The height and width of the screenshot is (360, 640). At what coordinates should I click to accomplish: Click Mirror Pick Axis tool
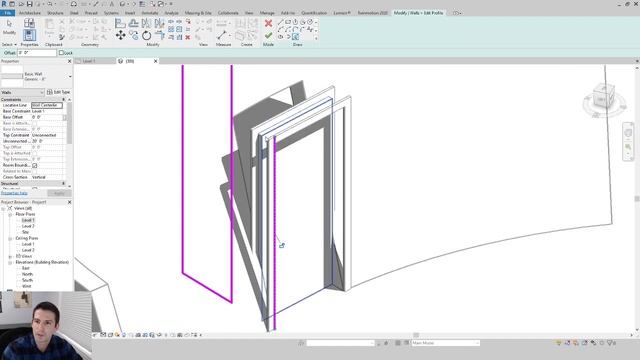point(147,23)
